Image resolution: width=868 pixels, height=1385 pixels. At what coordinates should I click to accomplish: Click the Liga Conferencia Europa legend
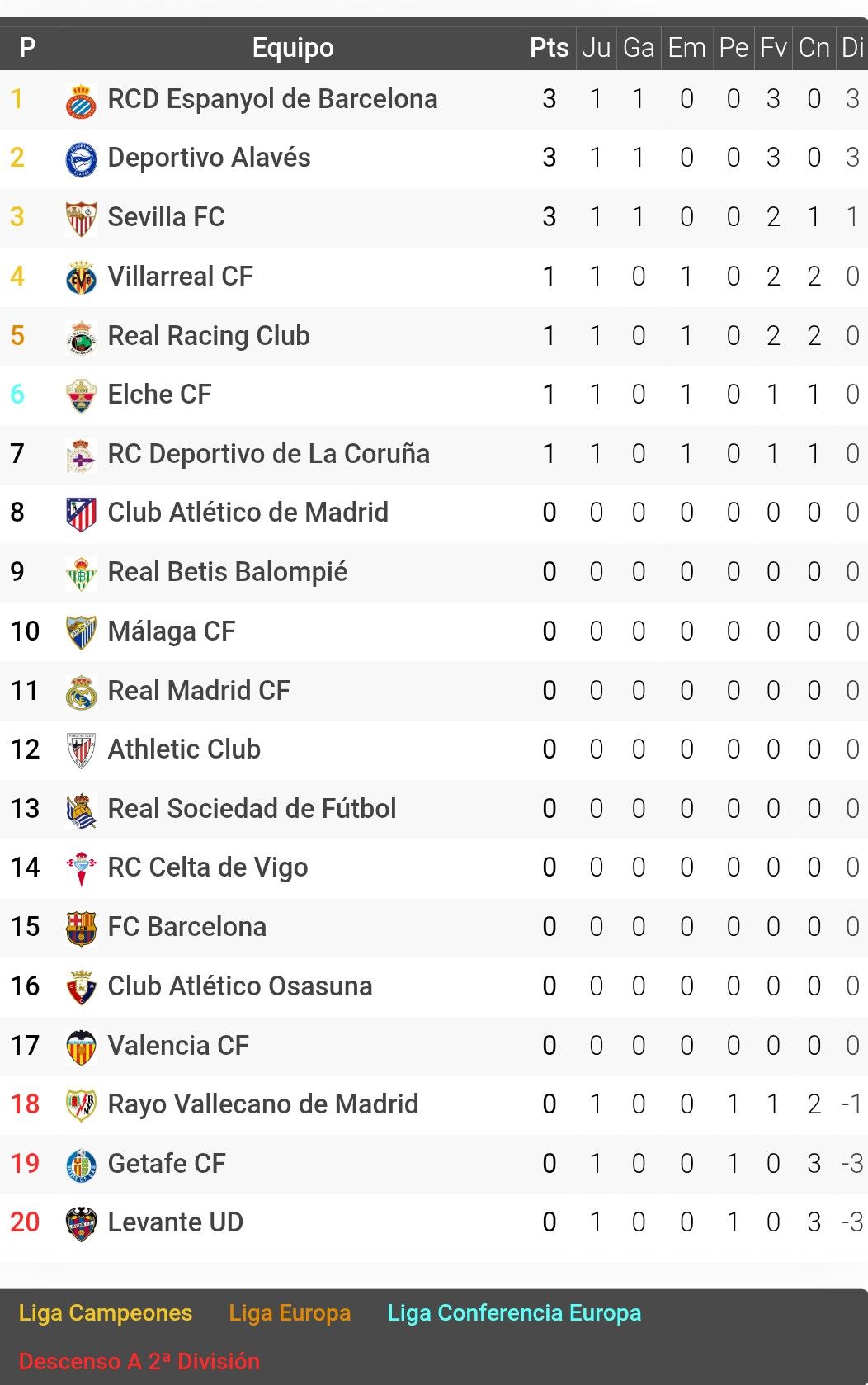click(x=514, y=1313)
